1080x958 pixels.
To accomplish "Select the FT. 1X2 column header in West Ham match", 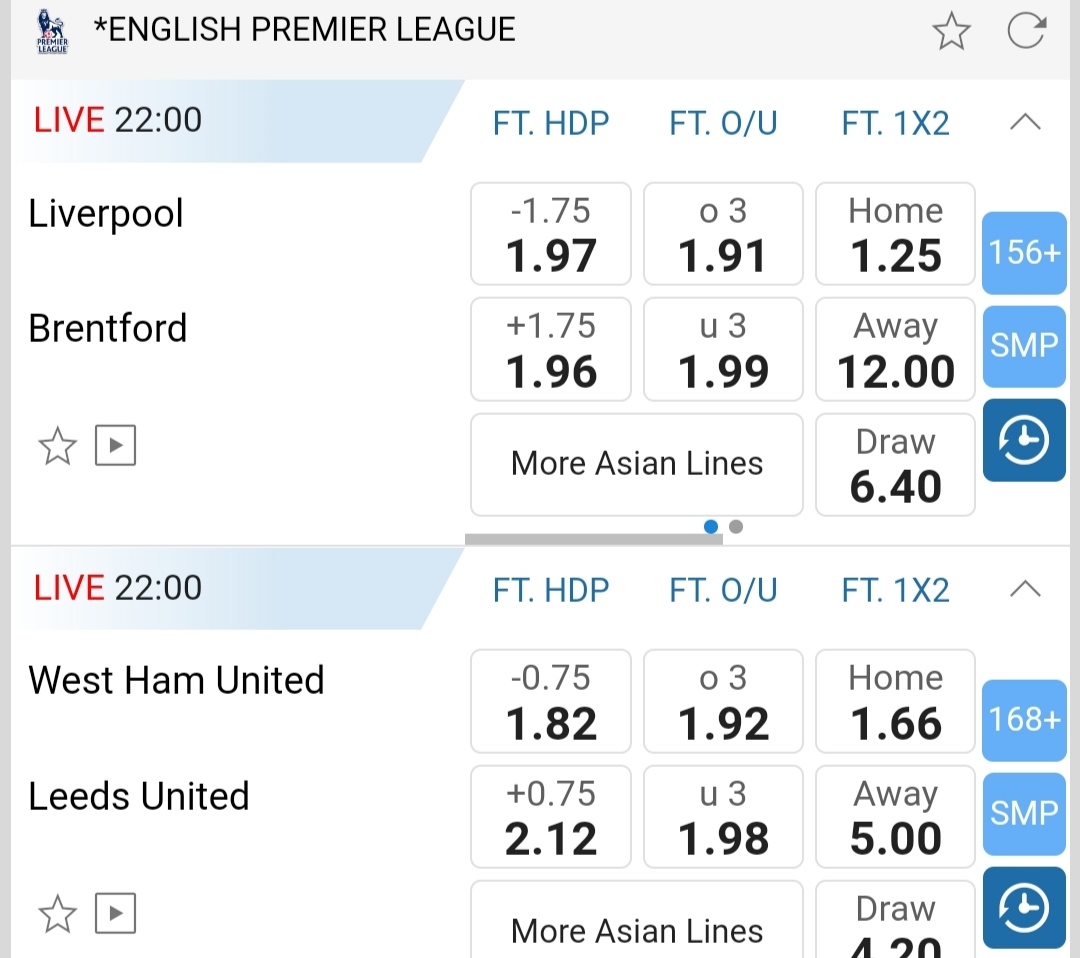I will click(x=895, y=590).
